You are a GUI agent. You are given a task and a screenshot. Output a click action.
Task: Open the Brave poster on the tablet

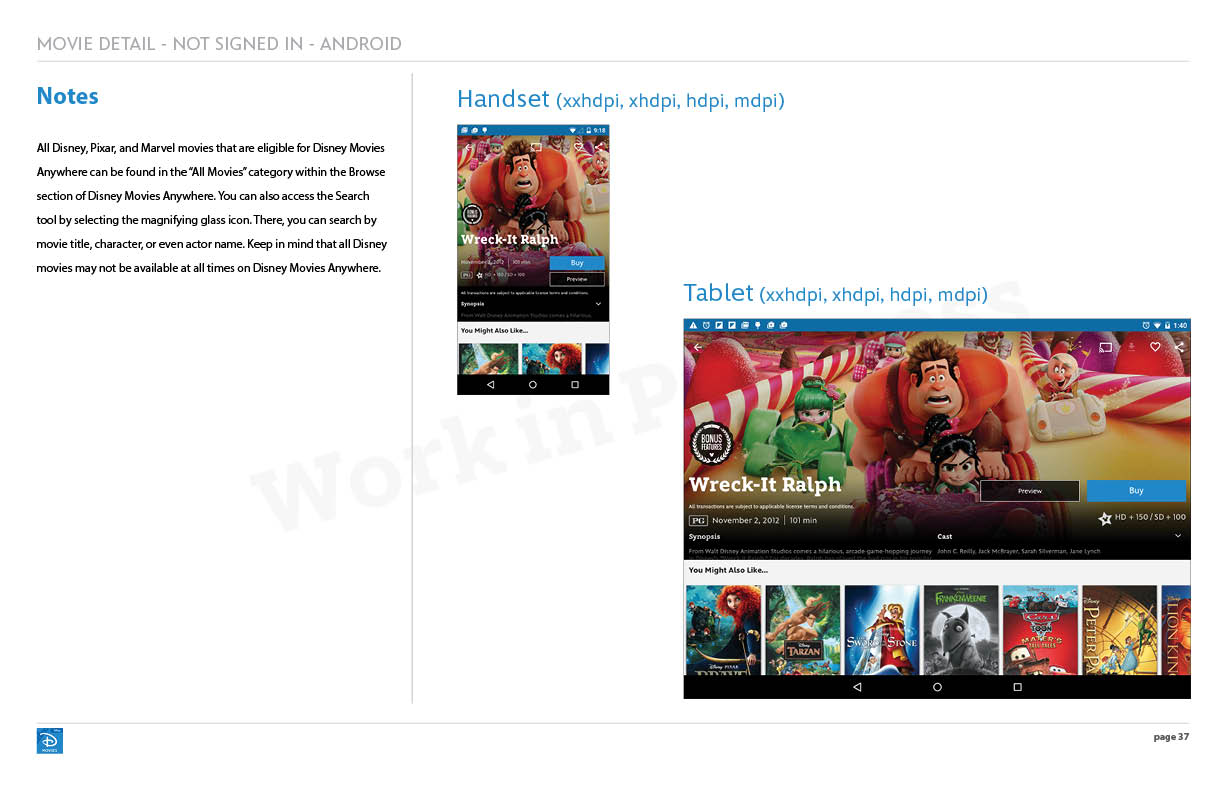click(724, 630)
